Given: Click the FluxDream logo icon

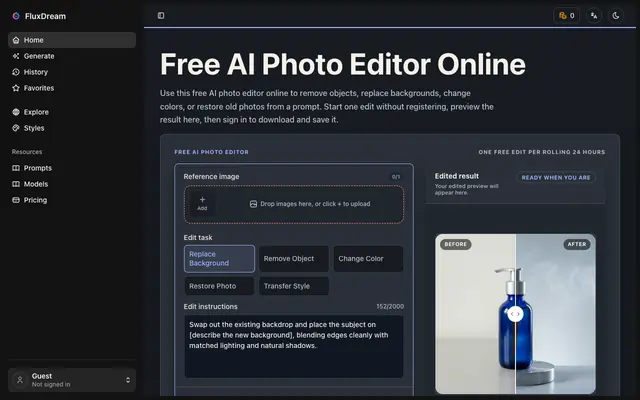Looking at the screenshot, I should pos(16,16).
